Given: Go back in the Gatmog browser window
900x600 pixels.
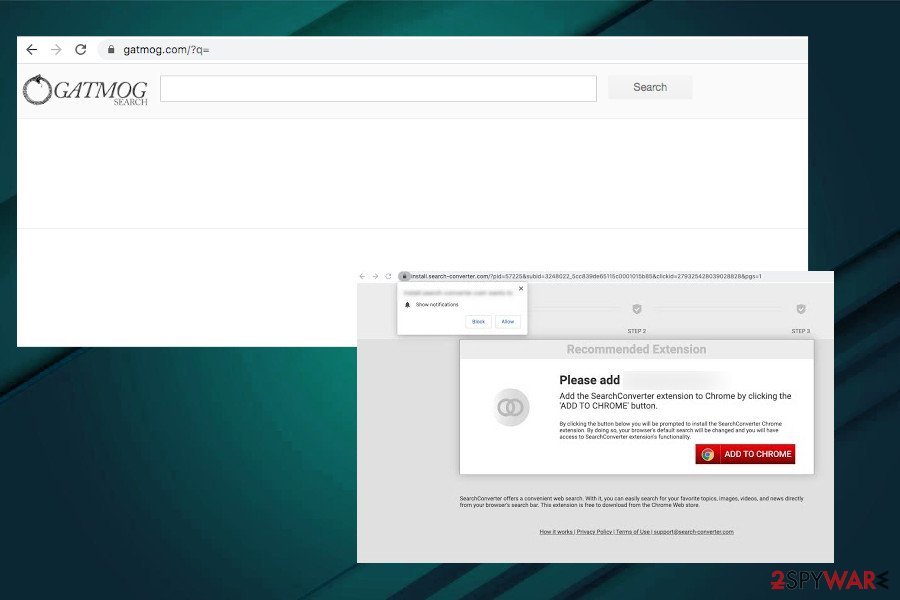Looking at the screenshot, I should click(32, 50).
